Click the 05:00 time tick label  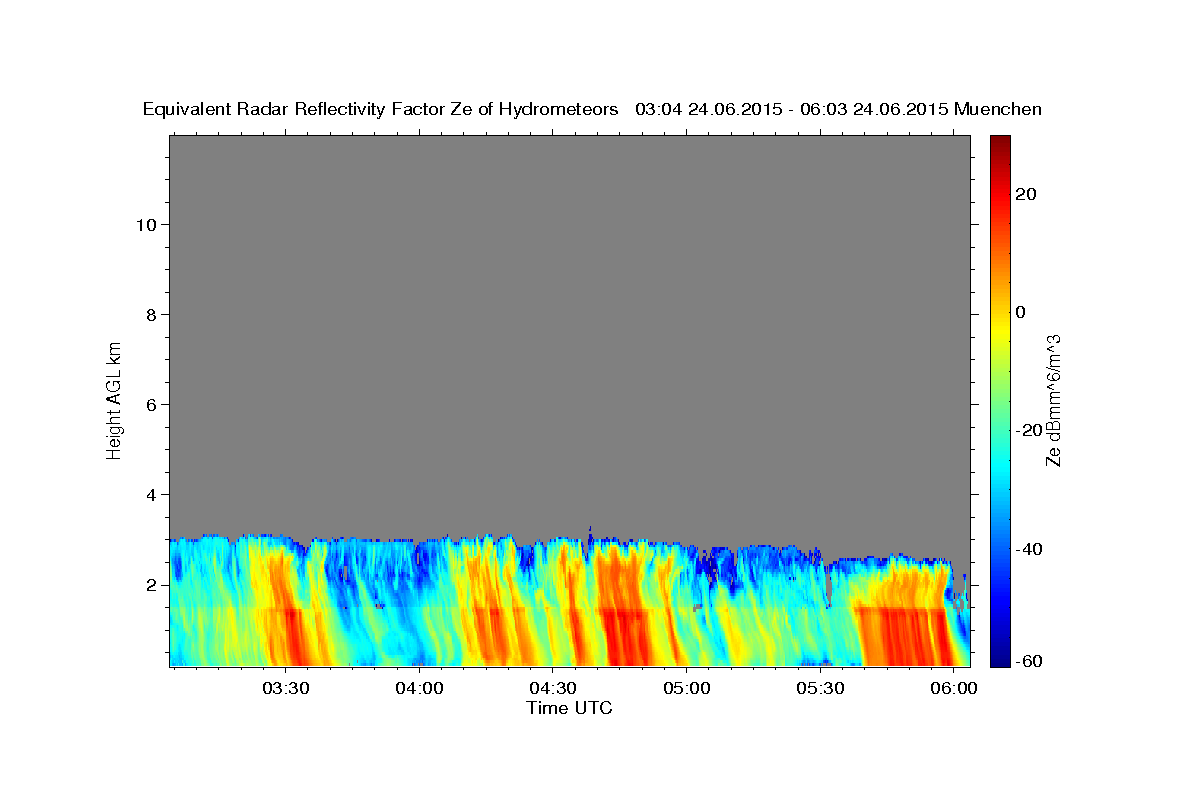click(x=687, y=689)
